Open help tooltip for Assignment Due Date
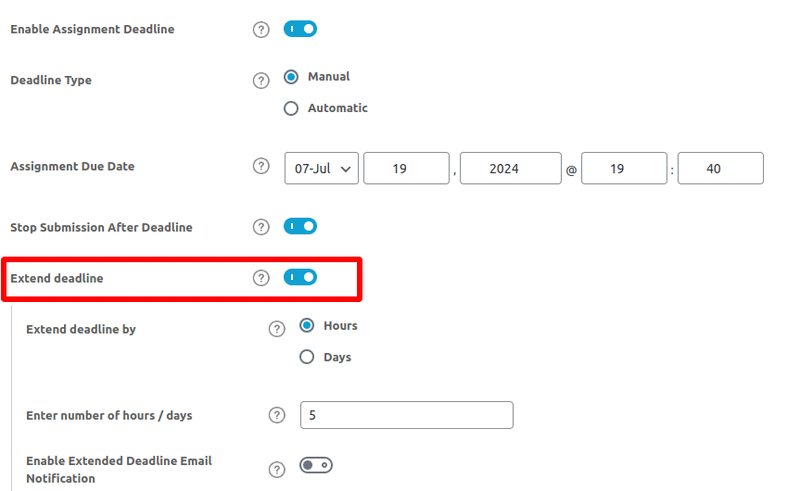800x491 pixels. [x=261, y=167]
